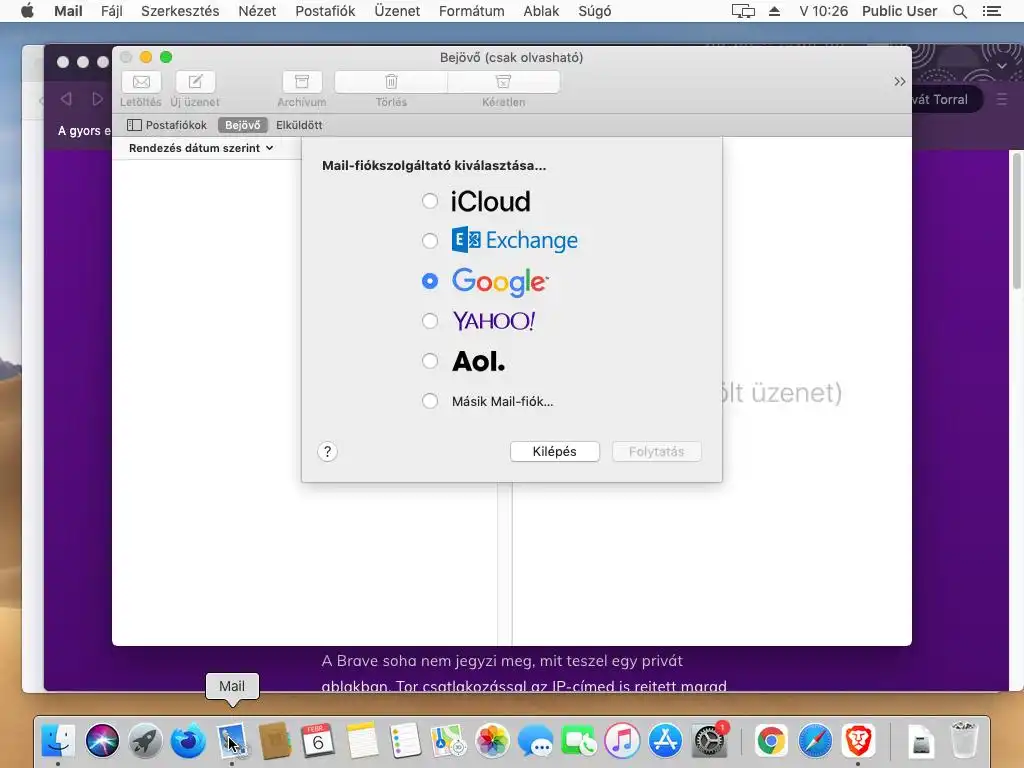Open System Preferences gear in dock
The width and height of the screenshot is (1024, 768).
tap(709, 741)
